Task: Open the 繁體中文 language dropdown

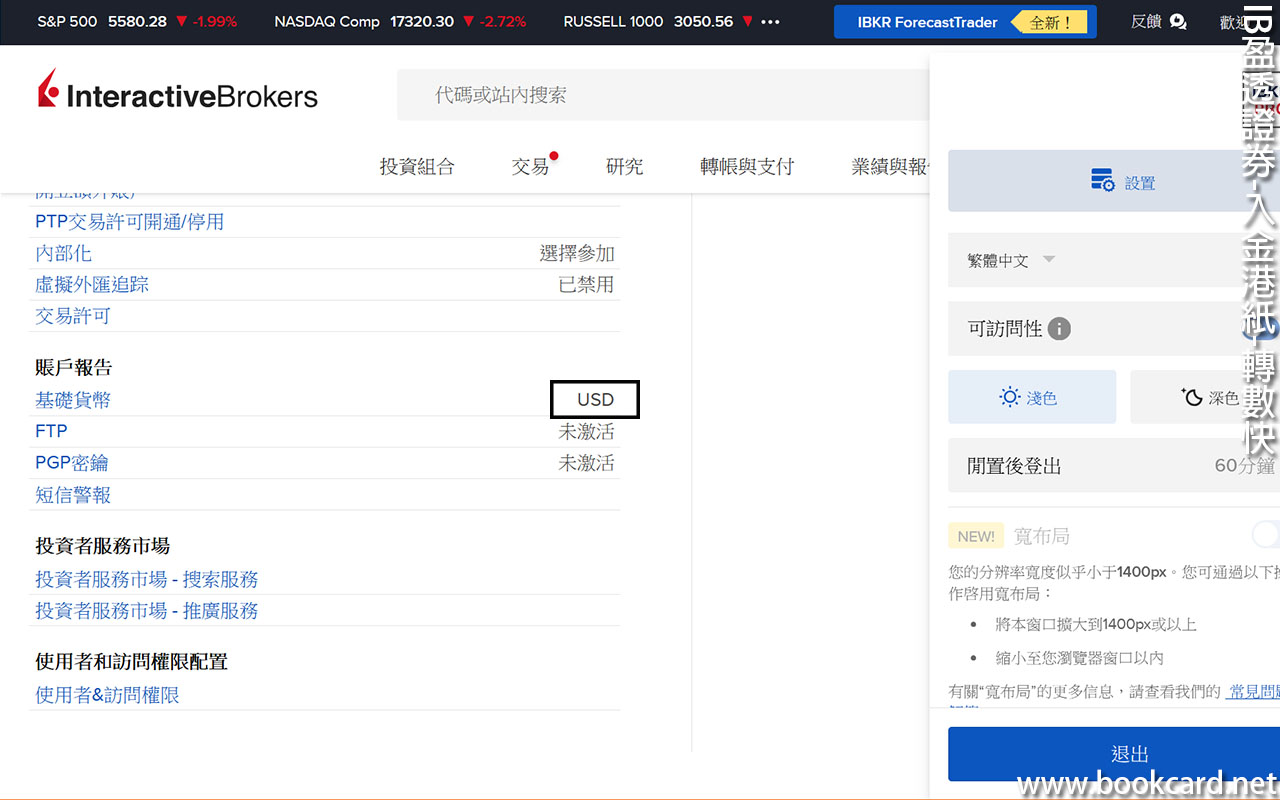Action: coord(1011,260)
